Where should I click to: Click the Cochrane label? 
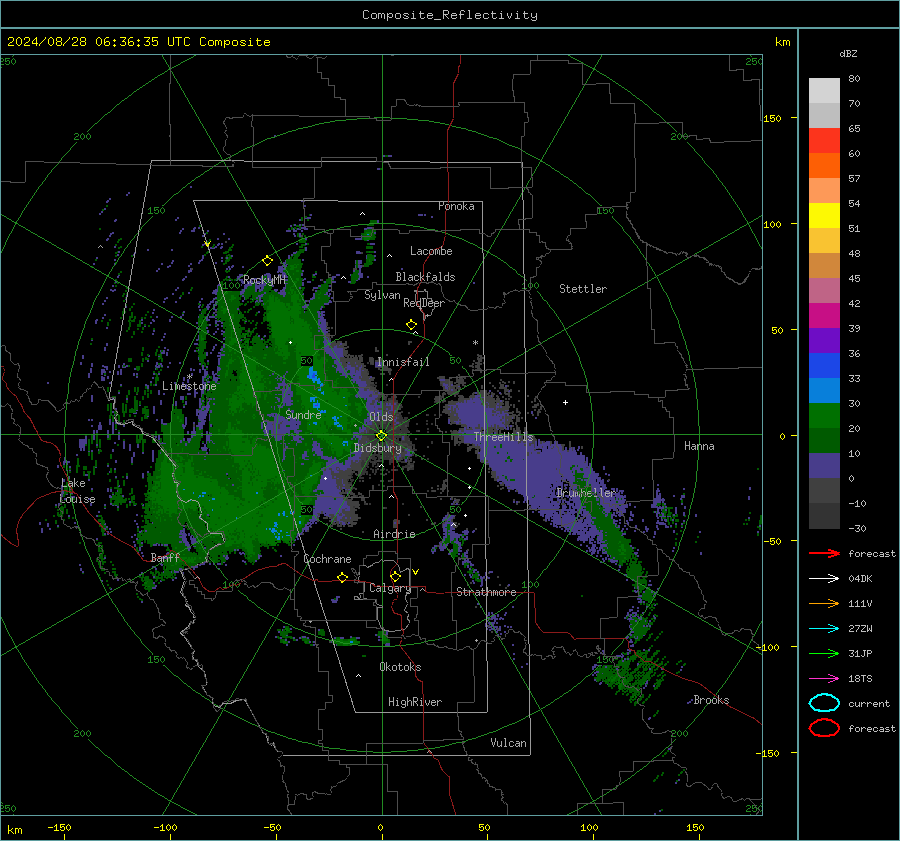327,559
